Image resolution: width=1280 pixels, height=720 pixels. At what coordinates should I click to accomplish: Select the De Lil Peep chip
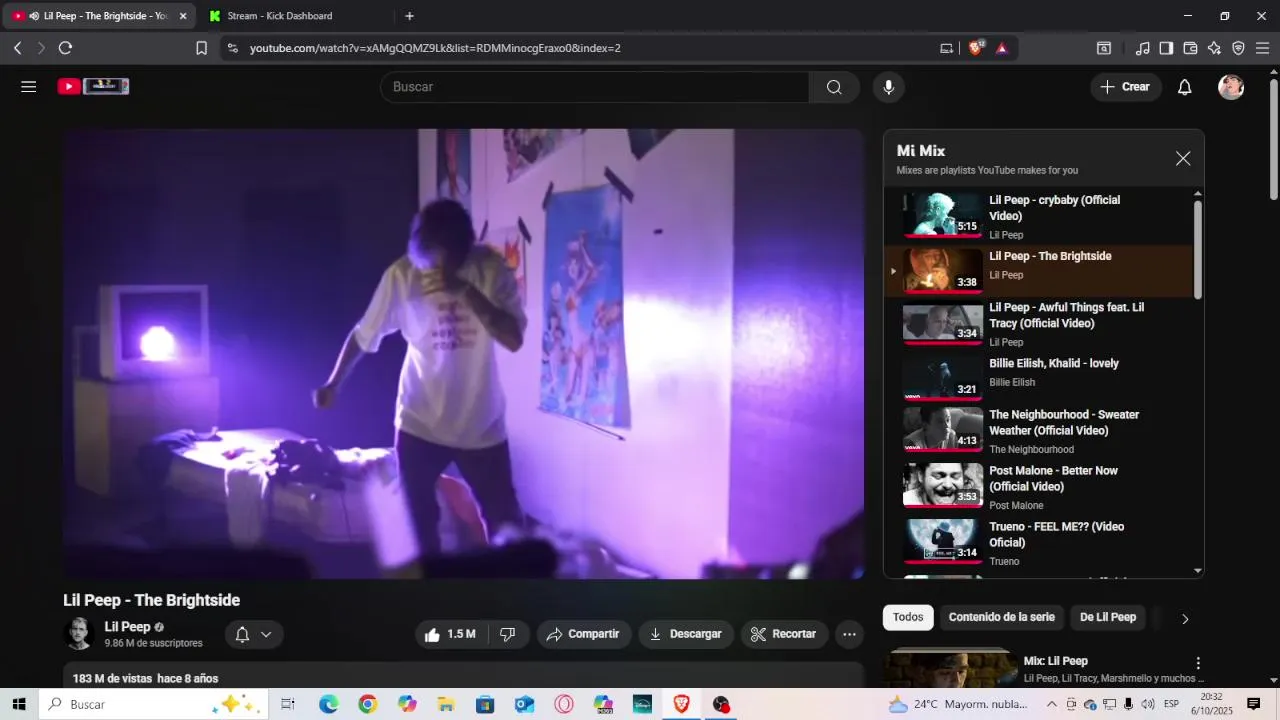1108,617
